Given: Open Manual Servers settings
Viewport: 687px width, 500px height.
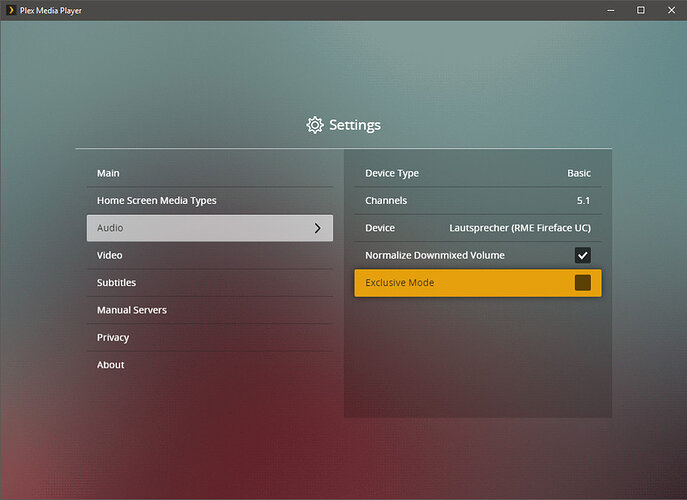Looking at the screenshot, I should click(209, 310).
